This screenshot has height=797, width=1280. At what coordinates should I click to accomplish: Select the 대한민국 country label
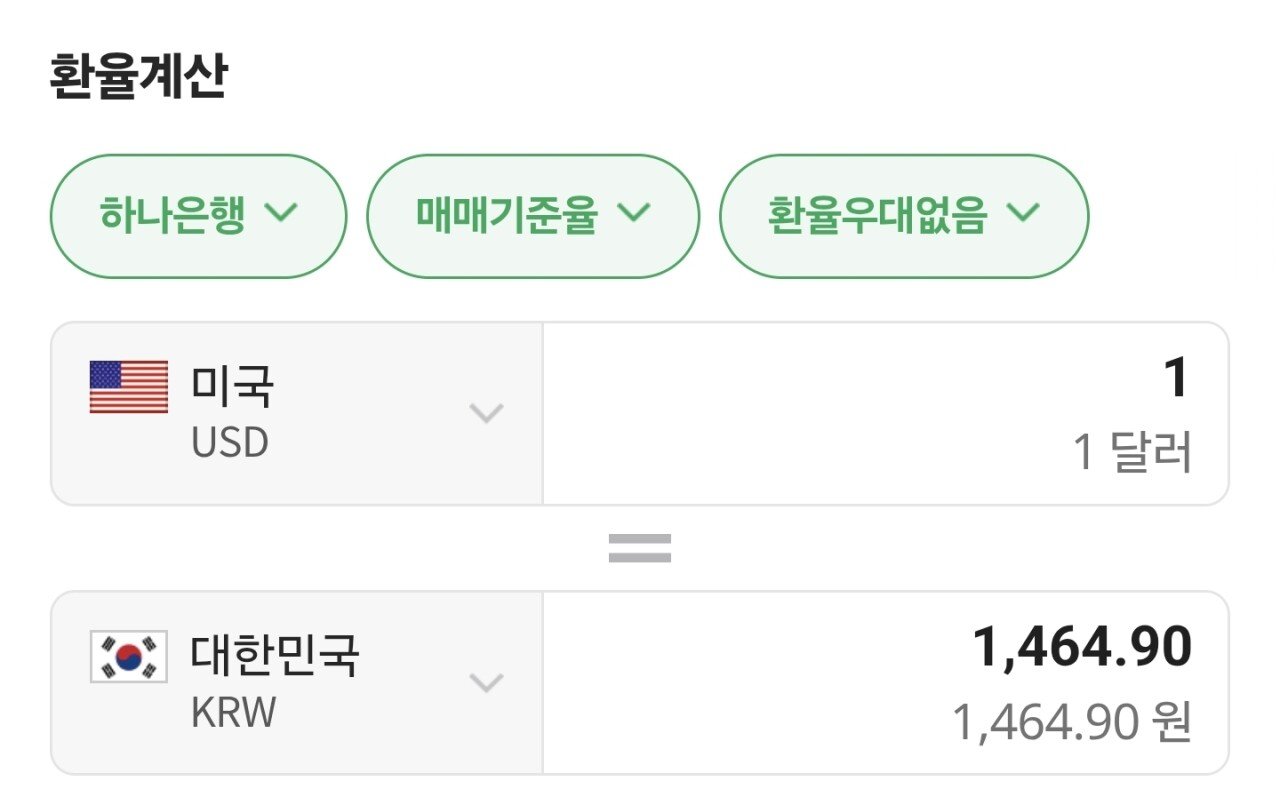[x=275, y=656]
